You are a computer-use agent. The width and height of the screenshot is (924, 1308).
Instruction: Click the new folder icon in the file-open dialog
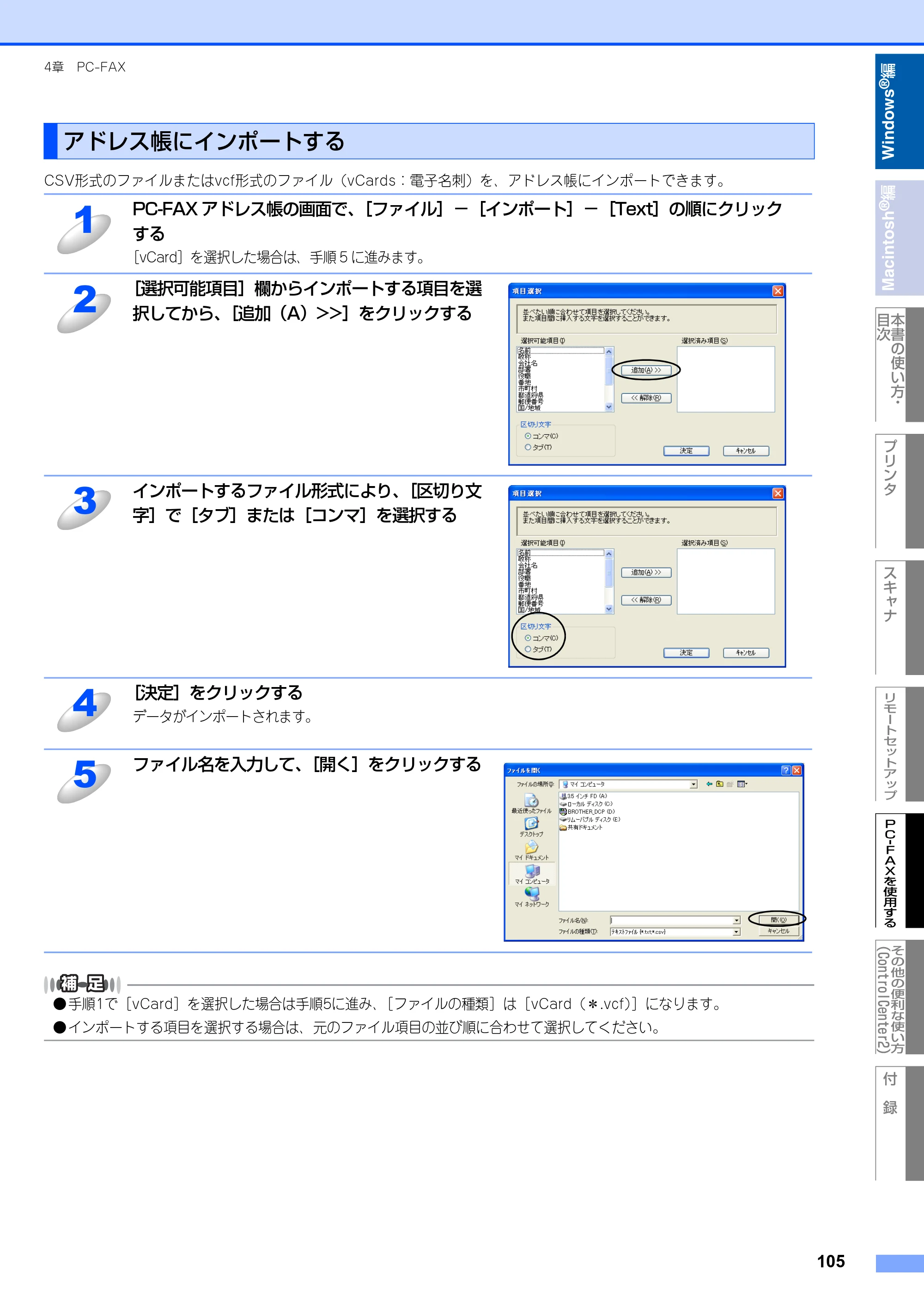(730, 784)
